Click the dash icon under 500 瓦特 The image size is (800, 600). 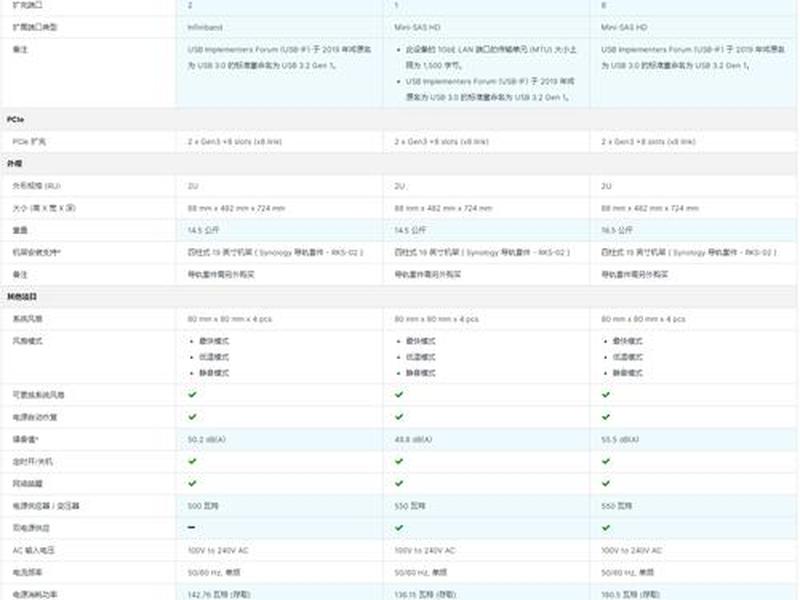pos(191,528)
